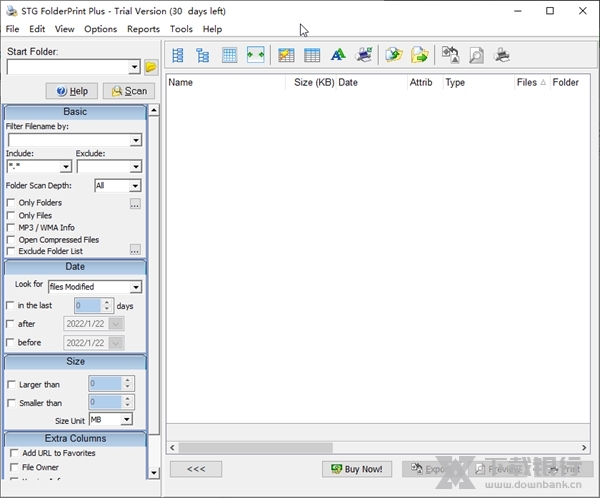Check Open Compressed Files option
Viewport: 600px width, 498px height.
11,240
